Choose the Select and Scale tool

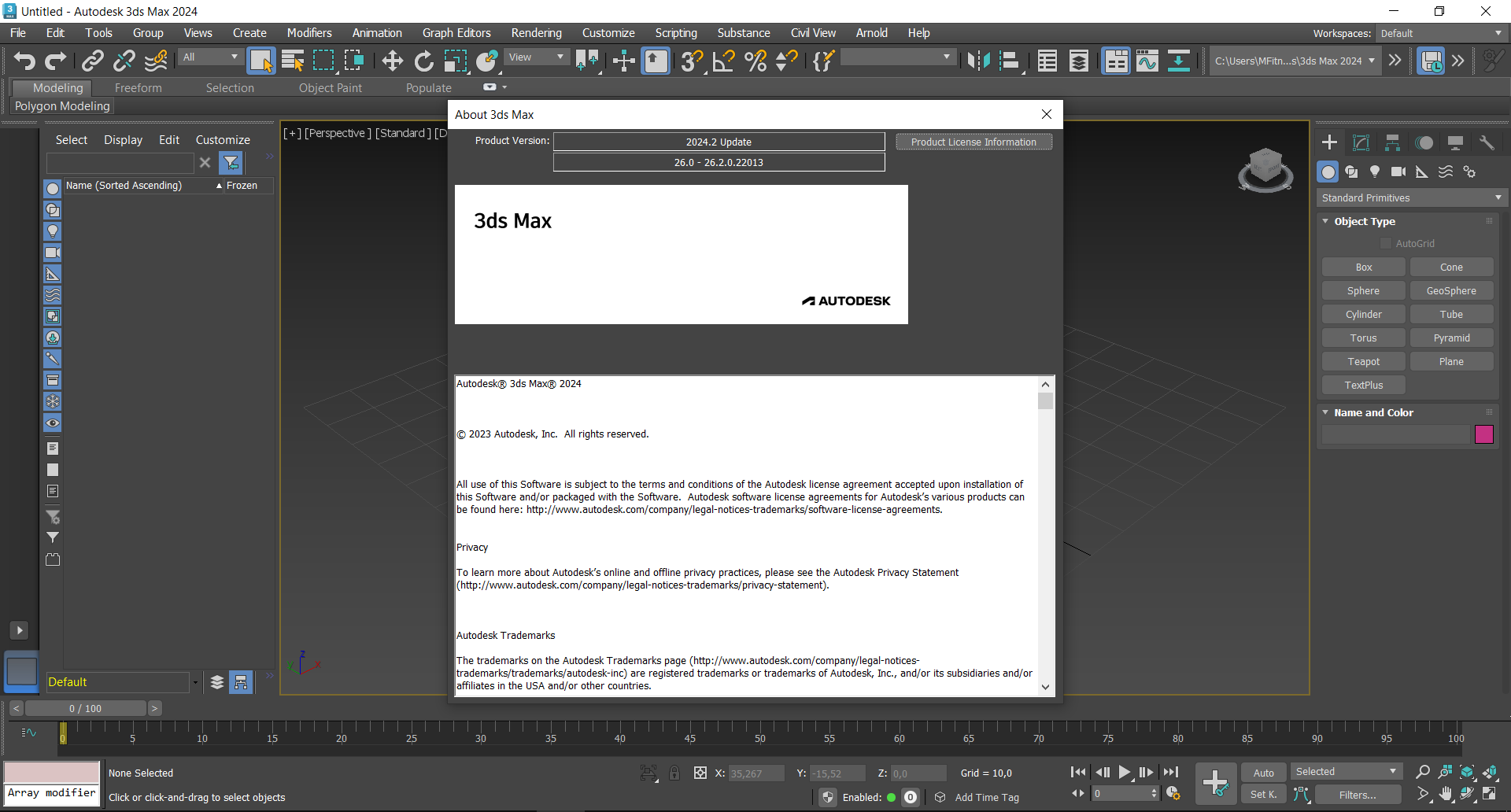[x=455, y=61]
